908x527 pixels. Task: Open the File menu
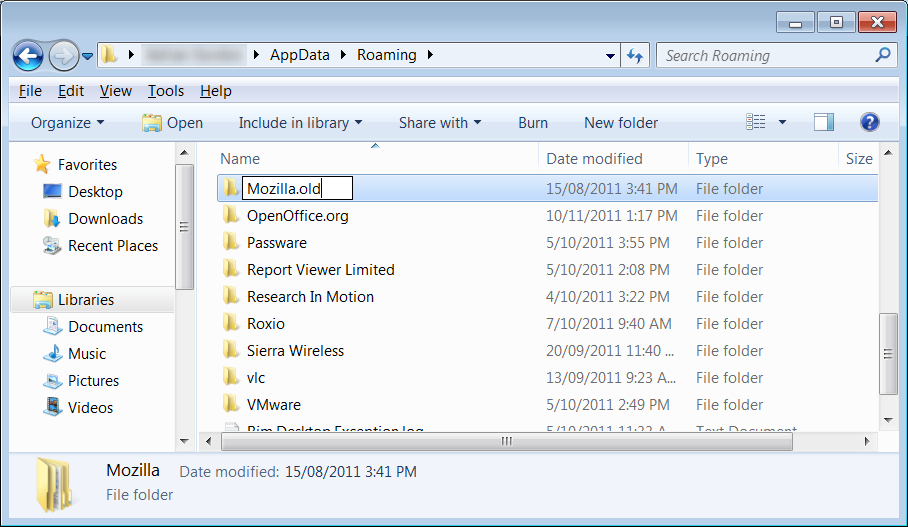pyautogui.click(x=30, y=91)
